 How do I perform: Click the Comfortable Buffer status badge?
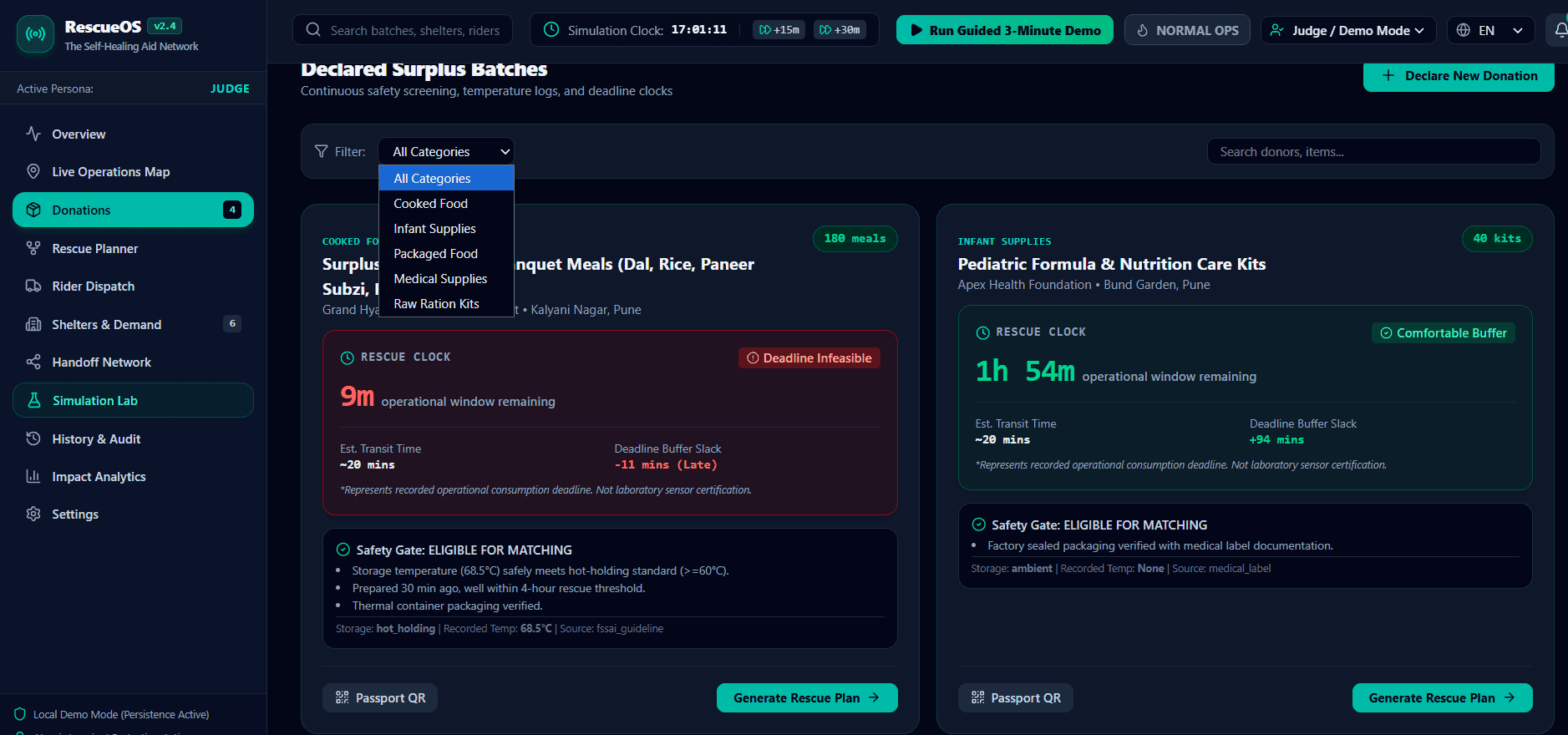point(1443,332)
